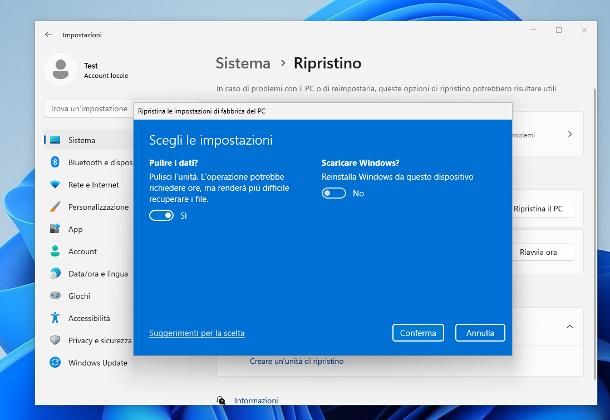Open the App settings label
610x420 pixels.
[x=75, y=229]
